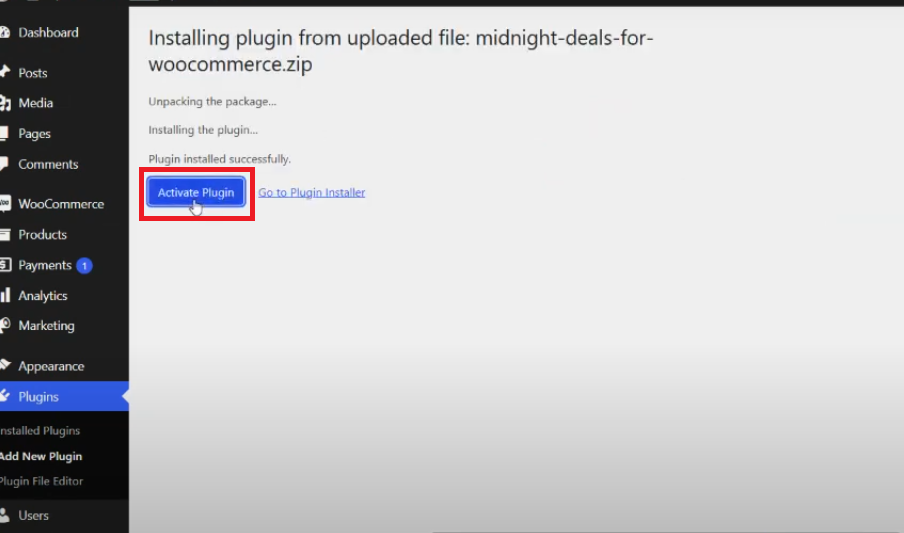Click the WooCommerce logo icon
904x533 pixels.
coord(5,204)
